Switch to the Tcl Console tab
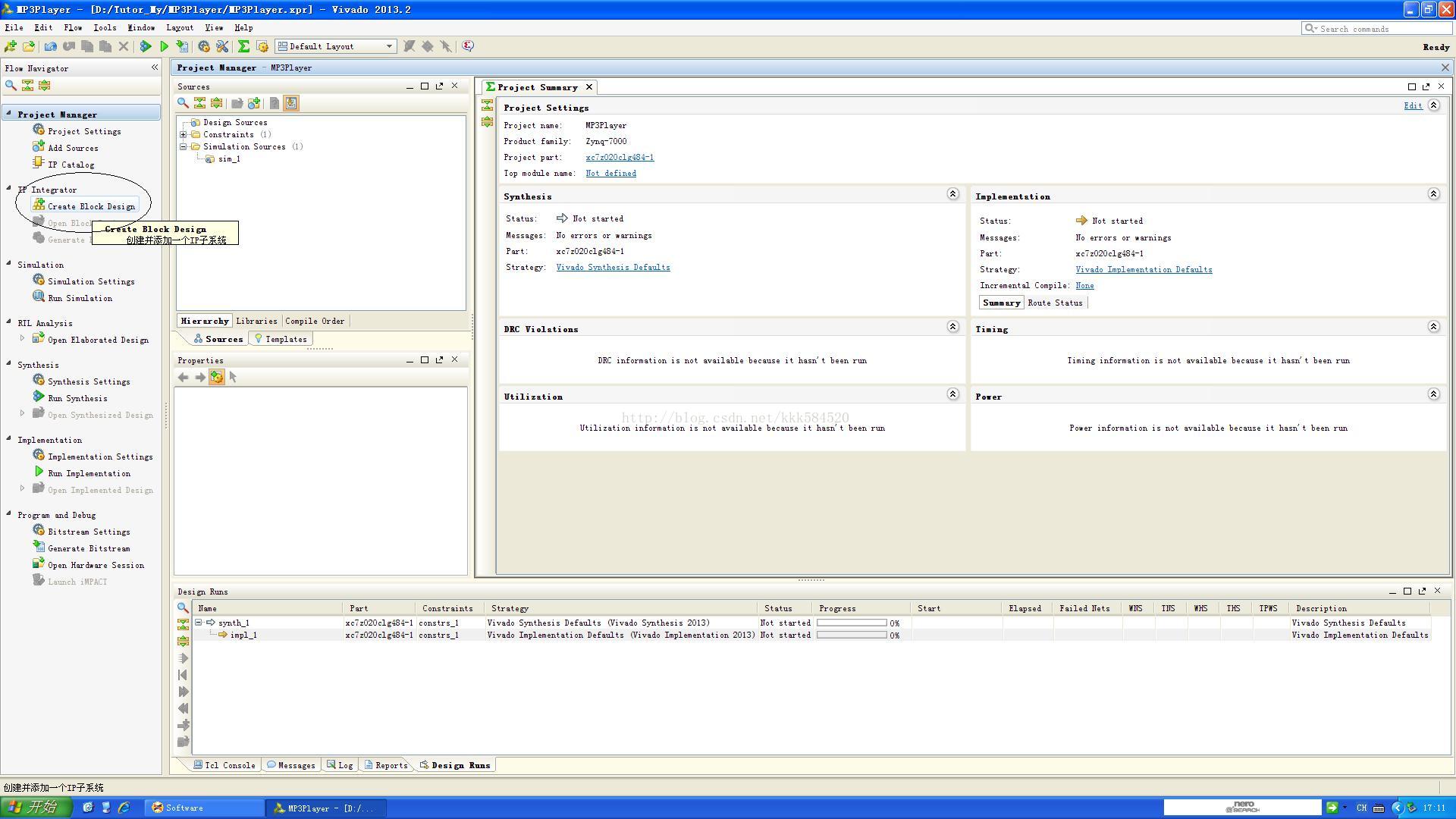 tap(224, 765)
